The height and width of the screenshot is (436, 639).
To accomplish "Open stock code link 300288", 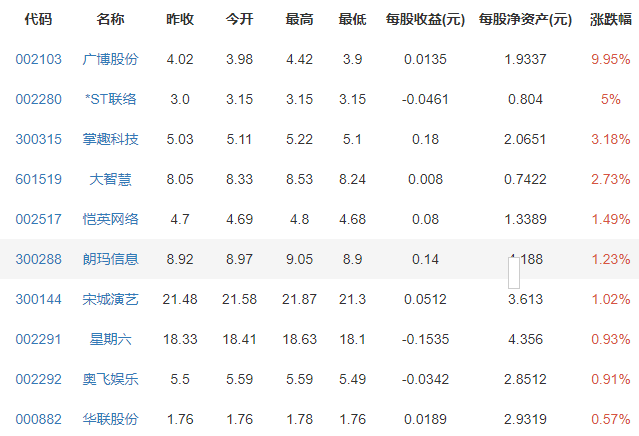I will 38,259.
